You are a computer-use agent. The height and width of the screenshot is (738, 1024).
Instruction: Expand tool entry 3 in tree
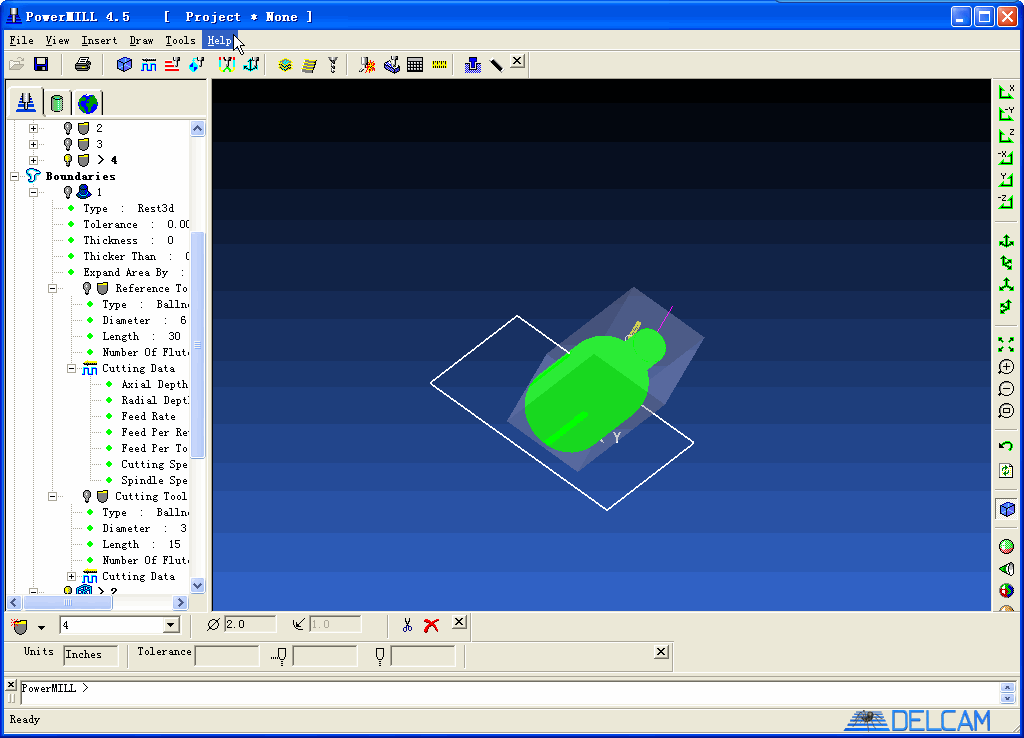[x=33, y=144]
